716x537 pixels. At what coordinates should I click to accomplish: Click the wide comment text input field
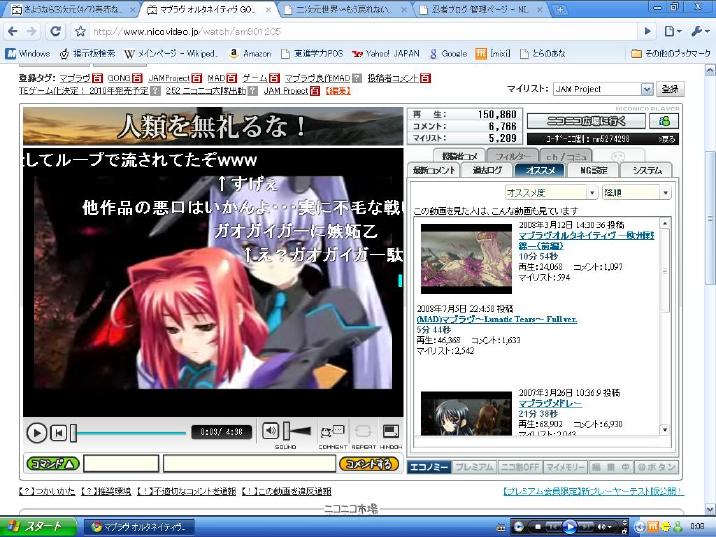[x=249, y=463]
